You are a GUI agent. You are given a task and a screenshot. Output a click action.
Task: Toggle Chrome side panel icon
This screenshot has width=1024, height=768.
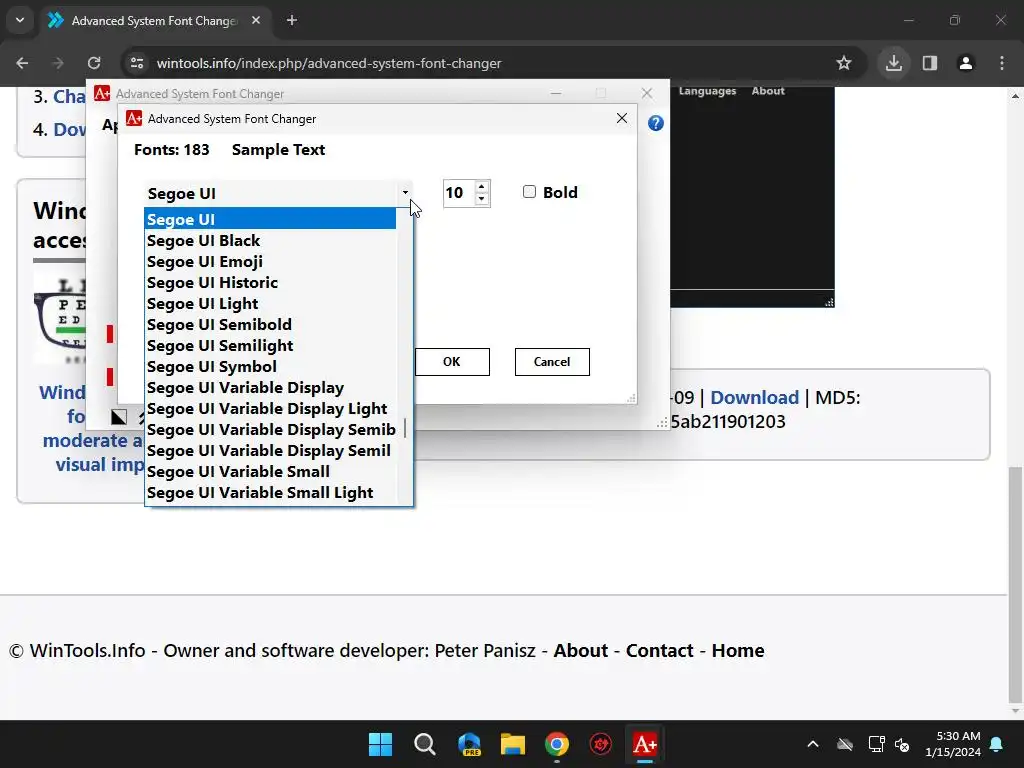click(930, 63)
